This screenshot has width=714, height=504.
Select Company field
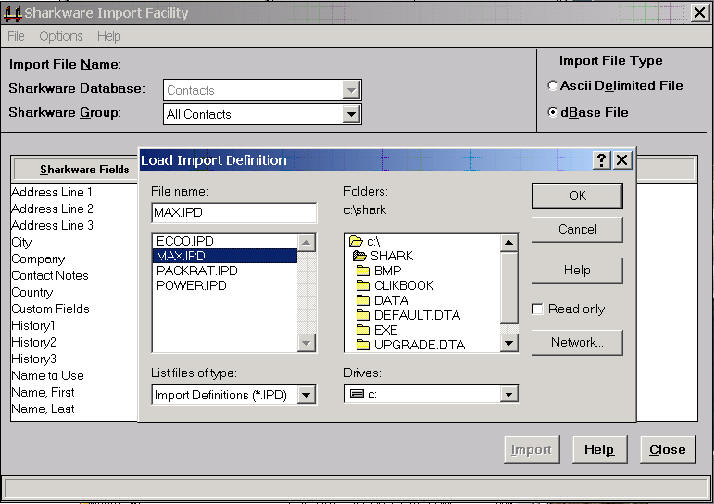point(38,259)
